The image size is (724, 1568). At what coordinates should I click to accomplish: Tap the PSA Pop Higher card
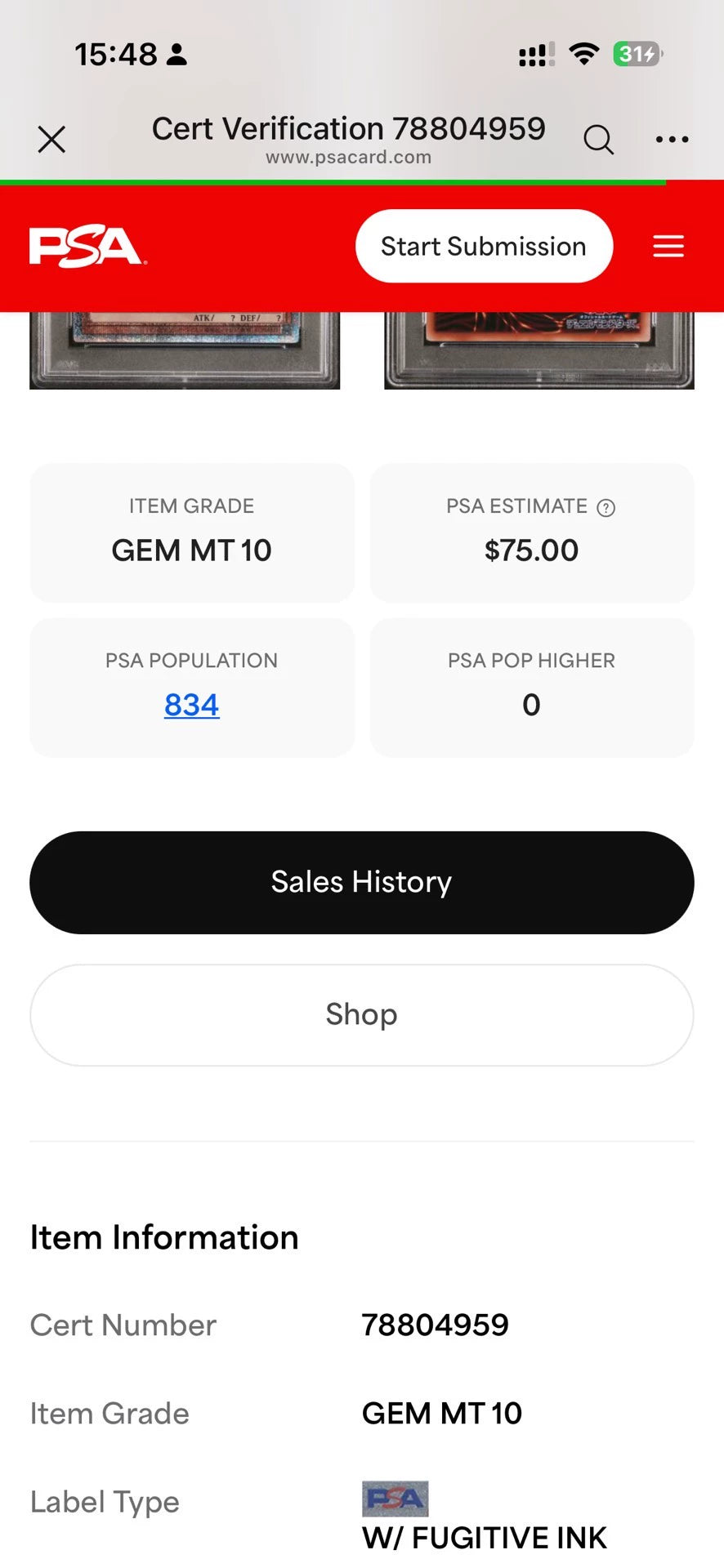532,688
